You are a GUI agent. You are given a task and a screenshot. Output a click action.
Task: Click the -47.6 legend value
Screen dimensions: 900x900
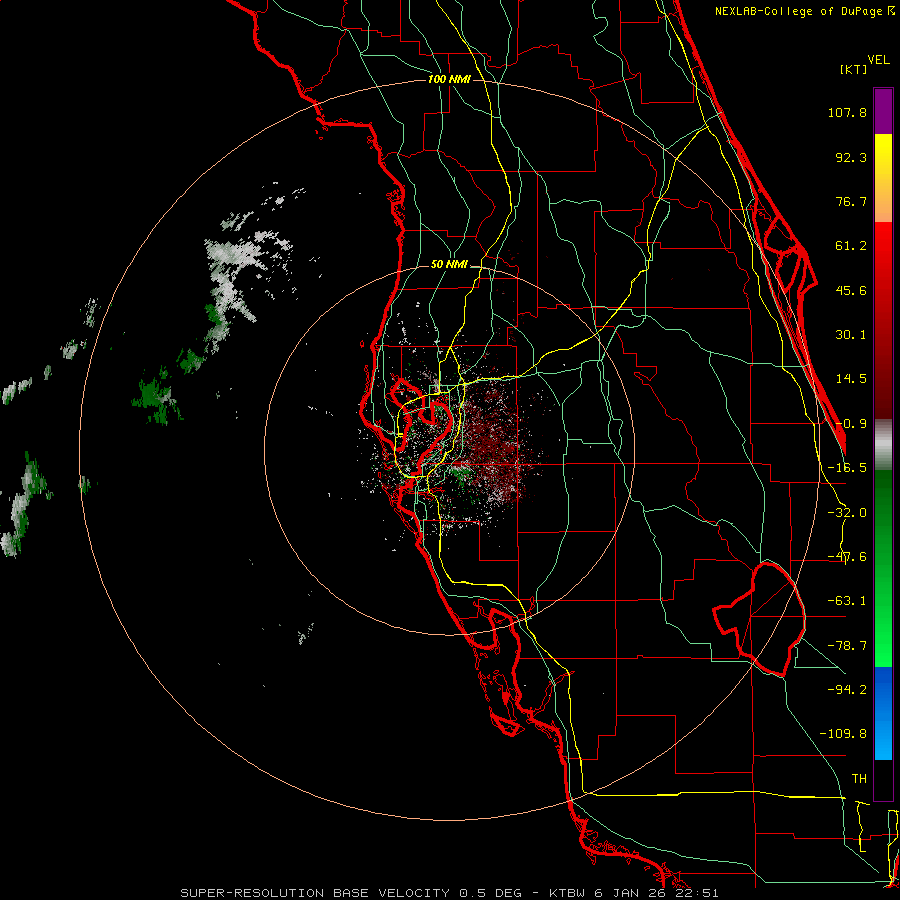click(x=847, y=557)
